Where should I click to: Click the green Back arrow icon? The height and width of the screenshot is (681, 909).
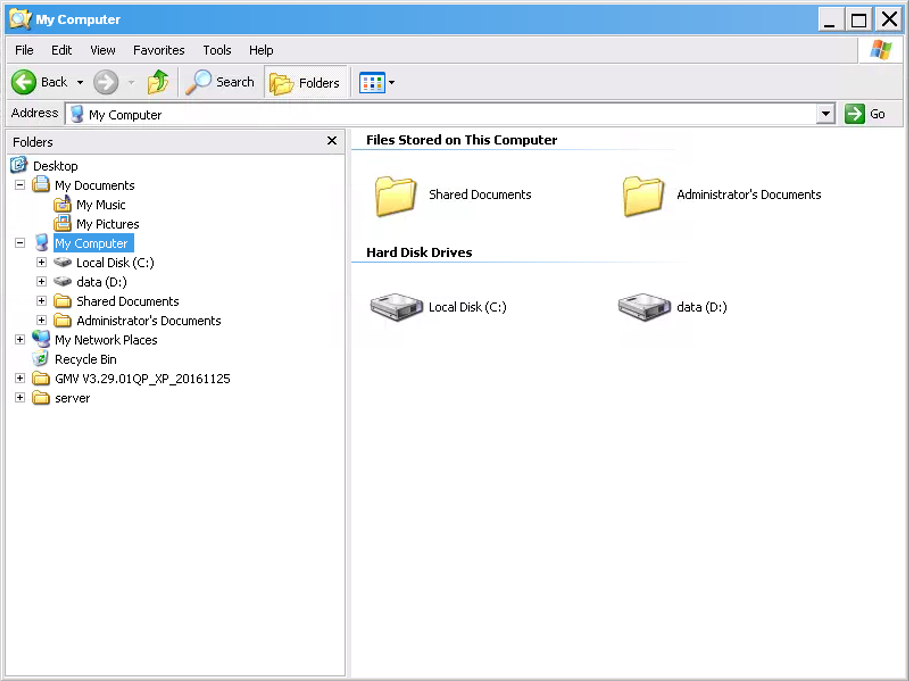tap(24, 82)
